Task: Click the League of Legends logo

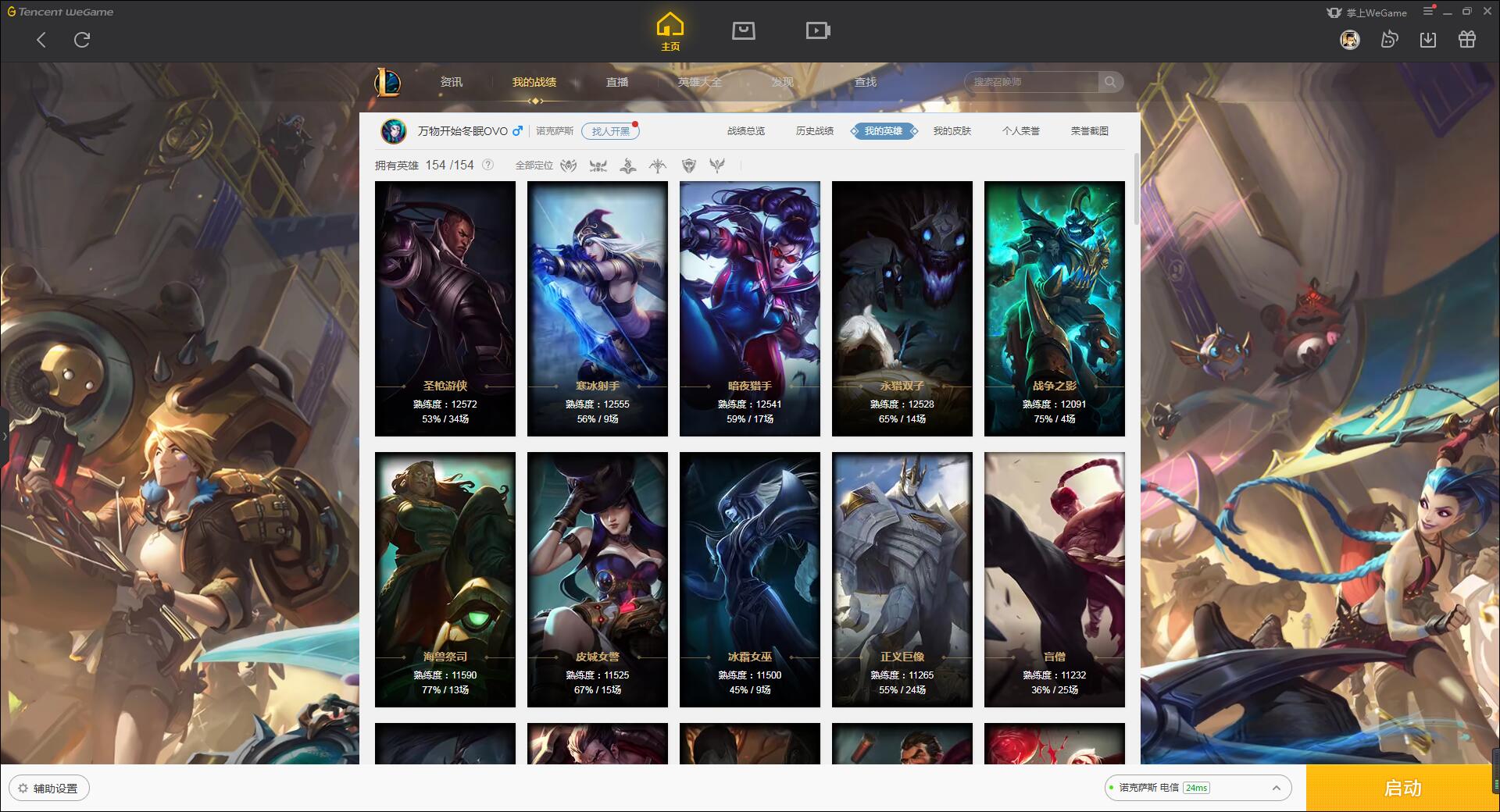Action: (387, 82)
